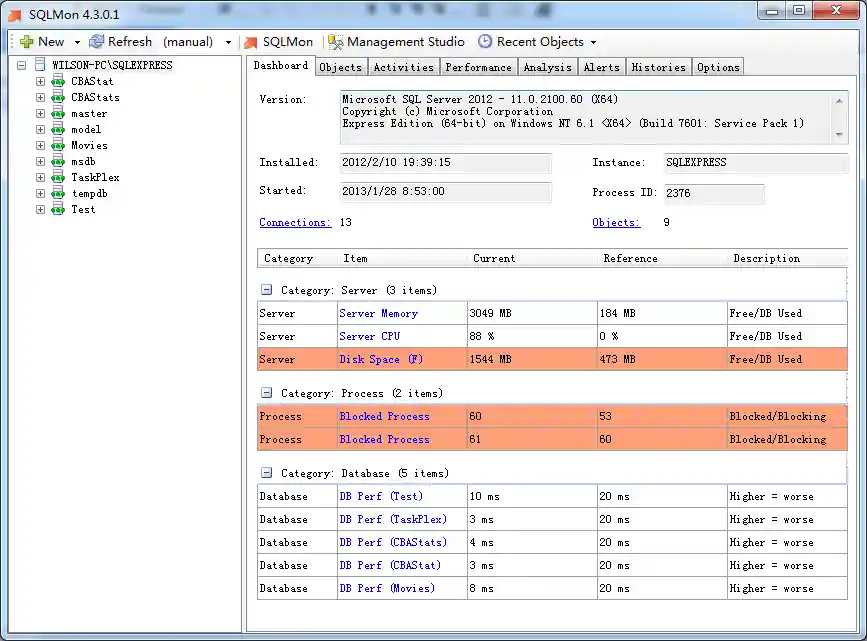867x641 pixels.
Task: Open the Alerts tab
Action: 601,66
